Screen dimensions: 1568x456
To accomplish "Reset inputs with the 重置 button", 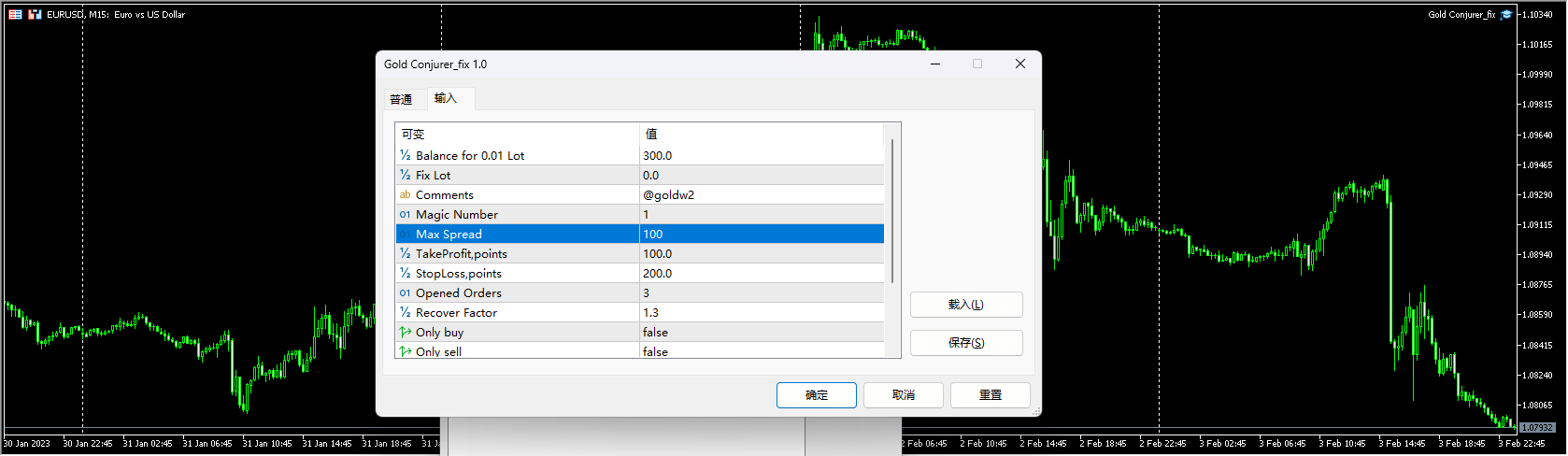I will (x=990, y=395).
